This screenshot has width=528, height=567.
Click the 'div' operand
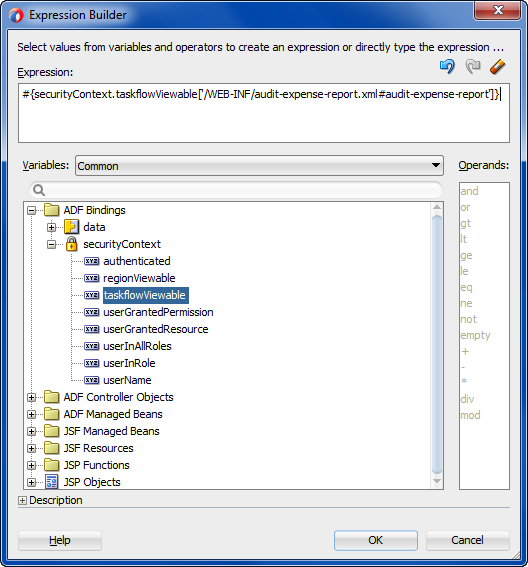click(467, 399)
